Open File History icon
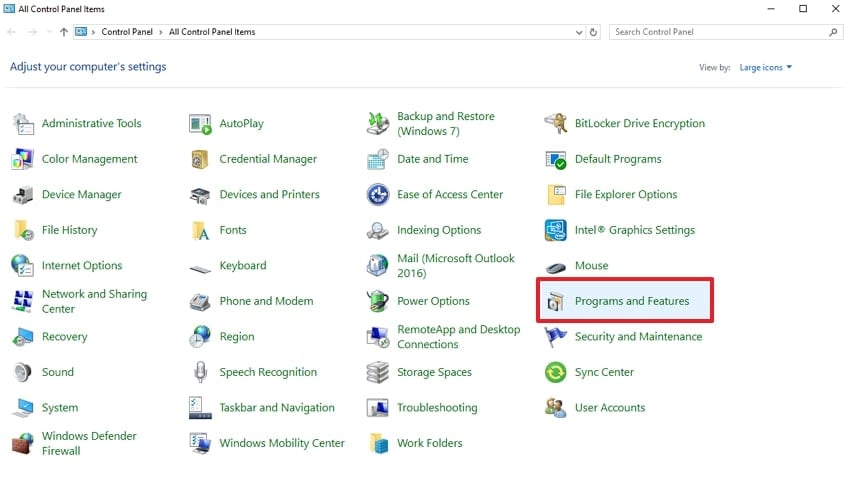 (24, 230)
